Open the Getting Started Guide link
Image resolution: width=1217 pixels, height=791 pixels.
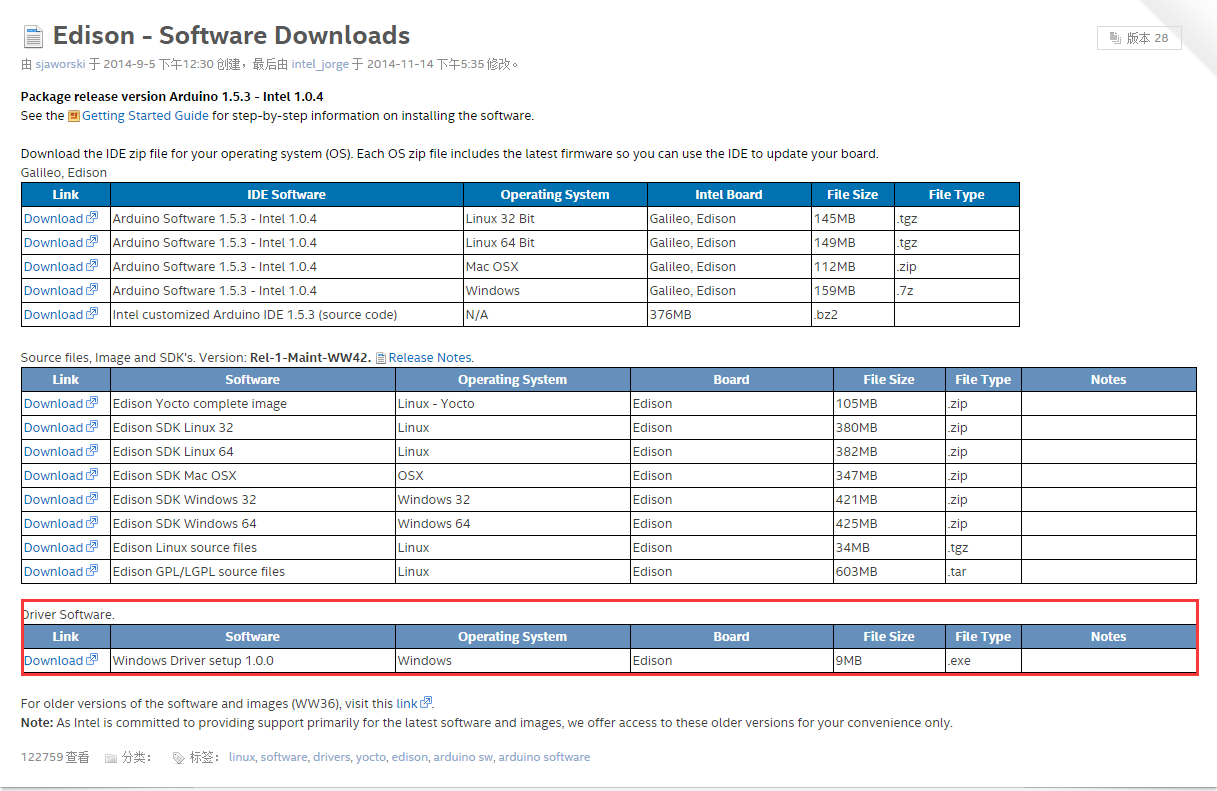[145, 116]
